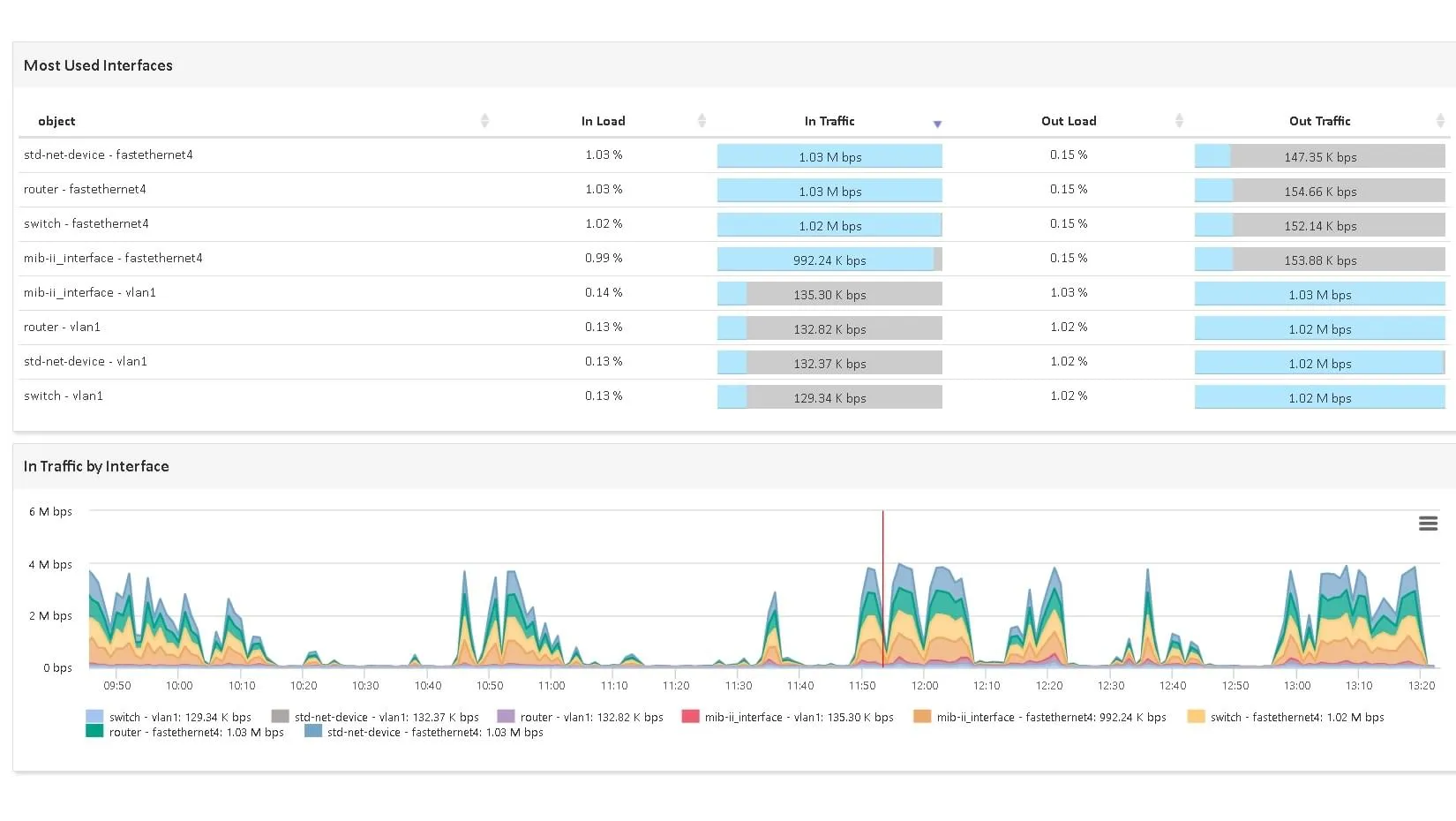Open the std-net-device - fastethernet4 interface entry
1456x821 pixels.
click(x=109, y=154)
